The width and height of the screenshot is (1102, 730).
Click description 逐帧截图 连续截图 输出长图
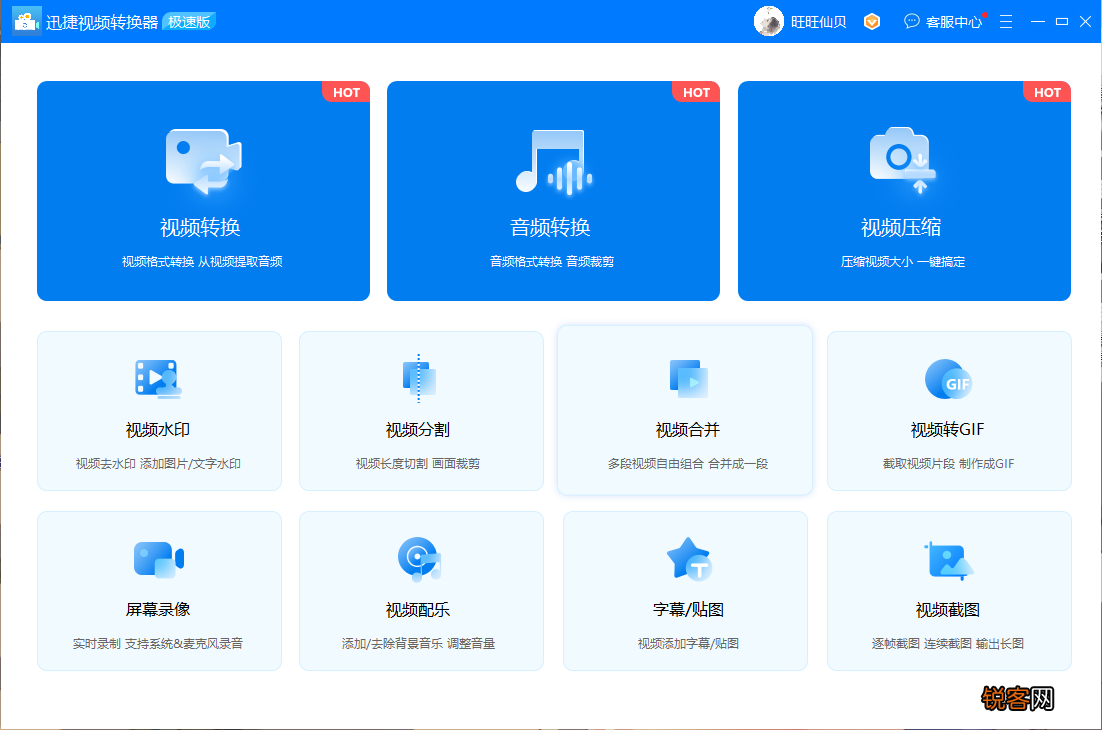947,644
